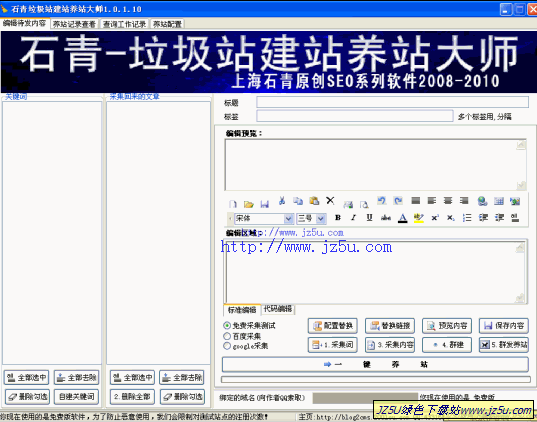The width and height of the screenshot is (537, 422).
Task: Apply align-right icon
Action: point(464,201)
